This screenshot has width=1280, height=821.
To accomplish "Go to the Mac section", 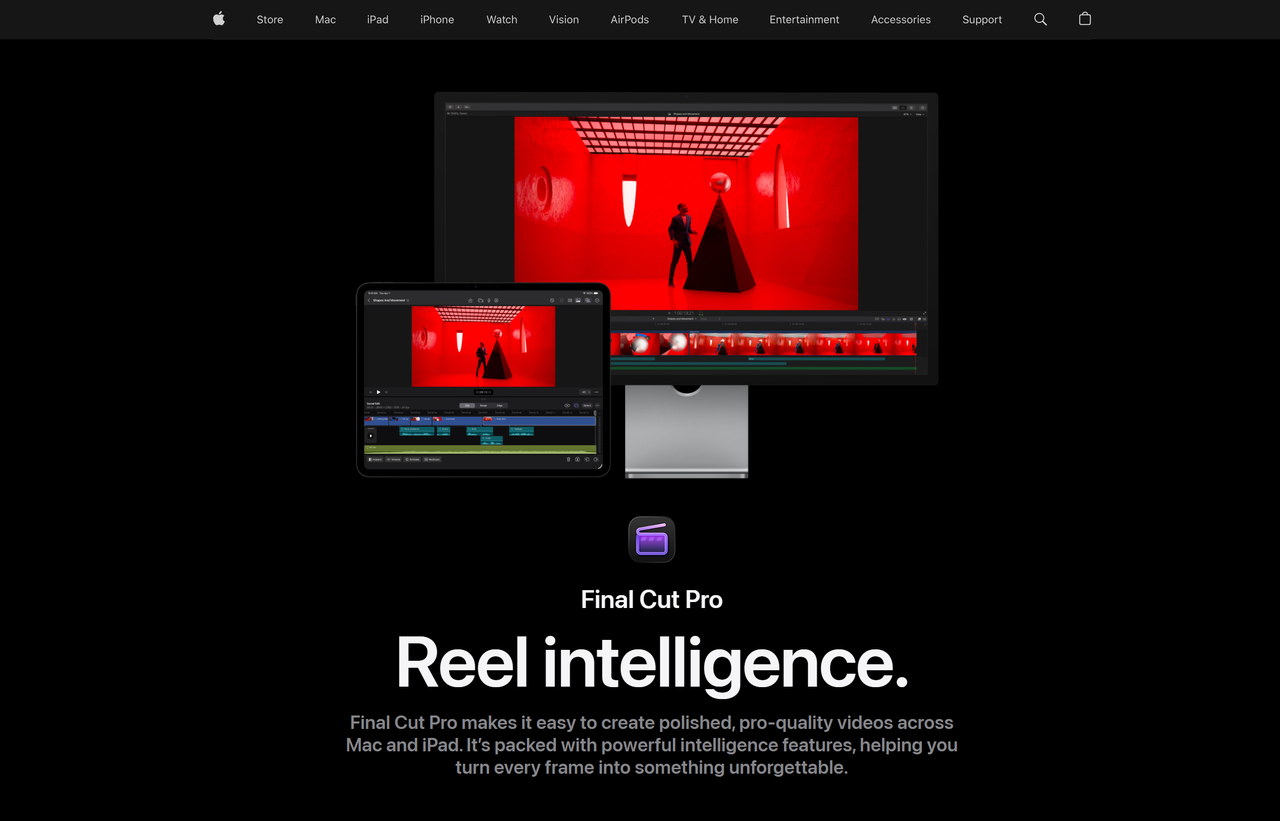I will [326, 20].
